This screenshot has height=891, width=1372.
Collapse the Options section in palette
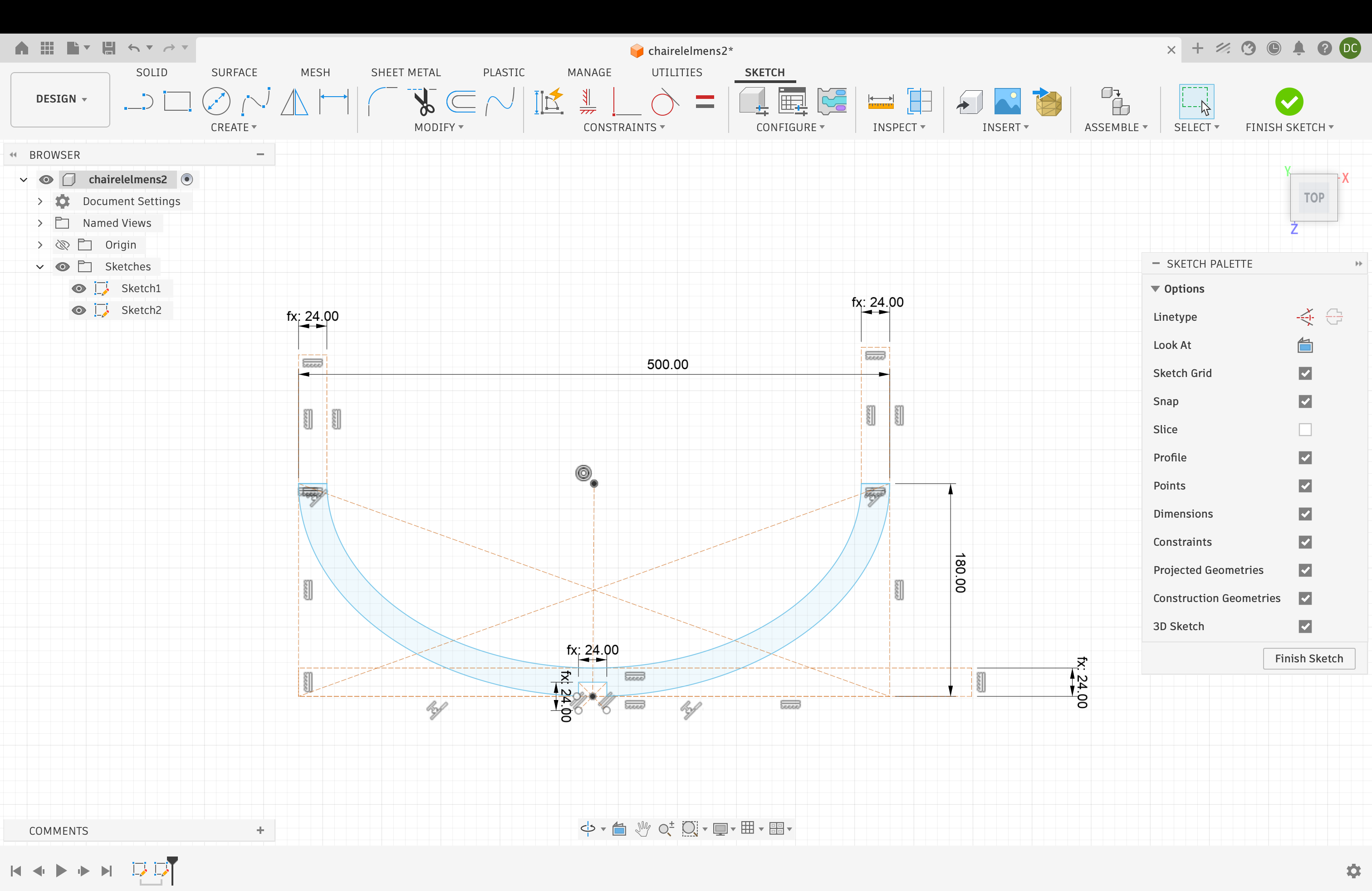[x=1155, y=289]
